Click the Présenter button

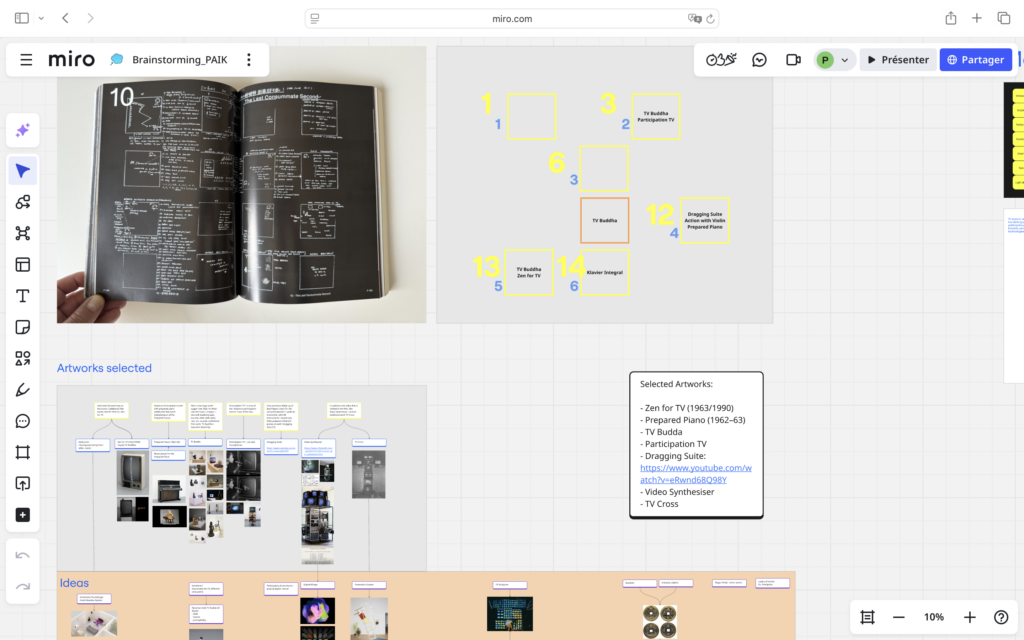point(898,60)
